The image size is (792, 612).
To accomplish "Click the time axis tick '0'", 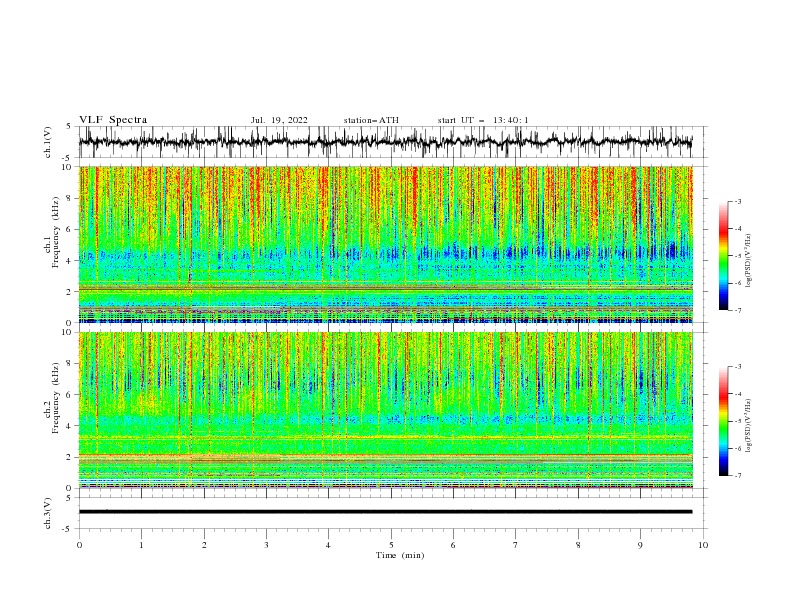I will (x=79, y=545).
